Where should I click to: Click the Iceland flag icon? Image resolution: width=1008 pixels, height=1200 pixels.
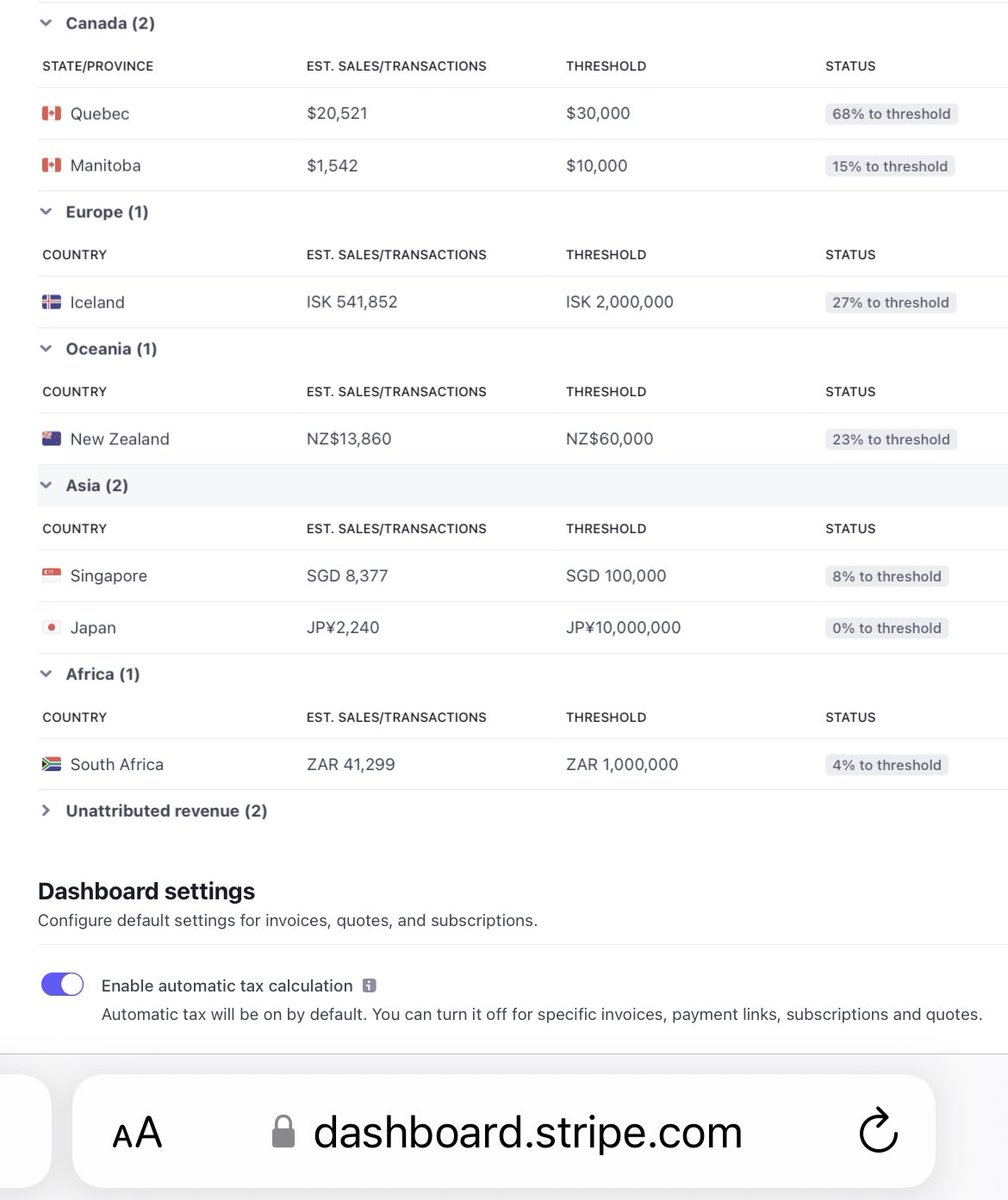coord(51,302)
